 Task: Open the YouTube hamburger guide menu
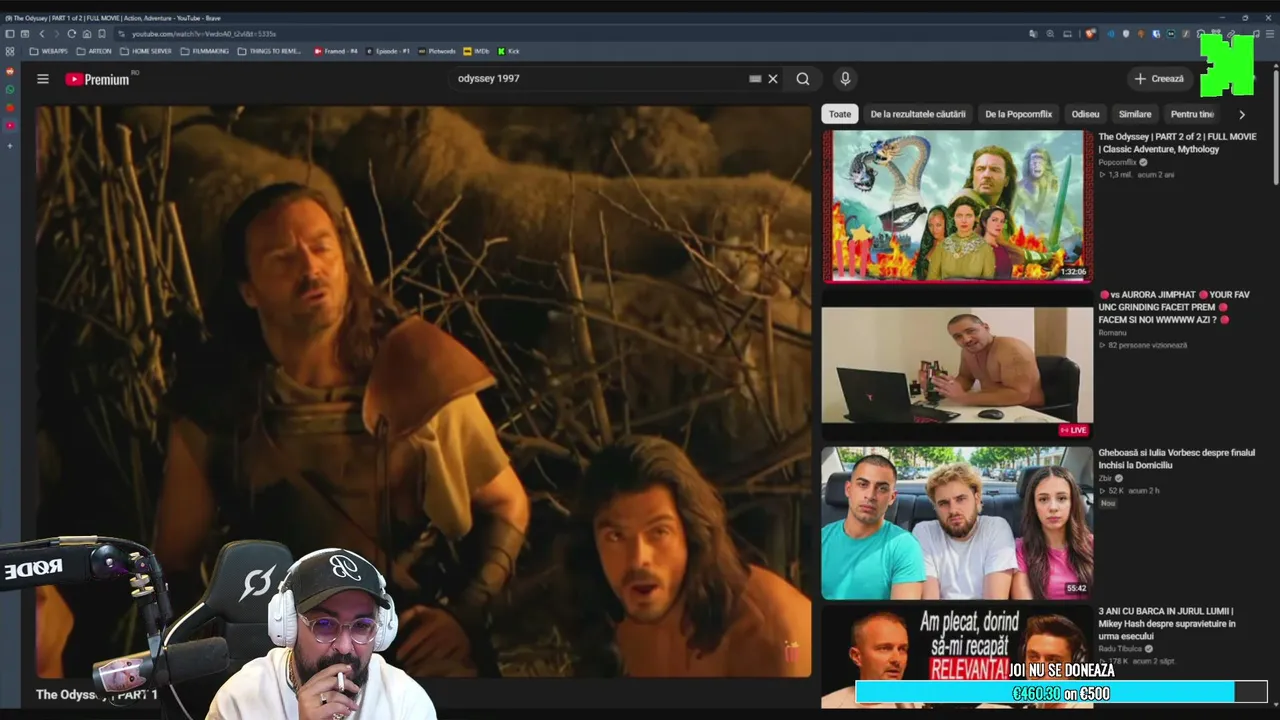coord(43,79)
